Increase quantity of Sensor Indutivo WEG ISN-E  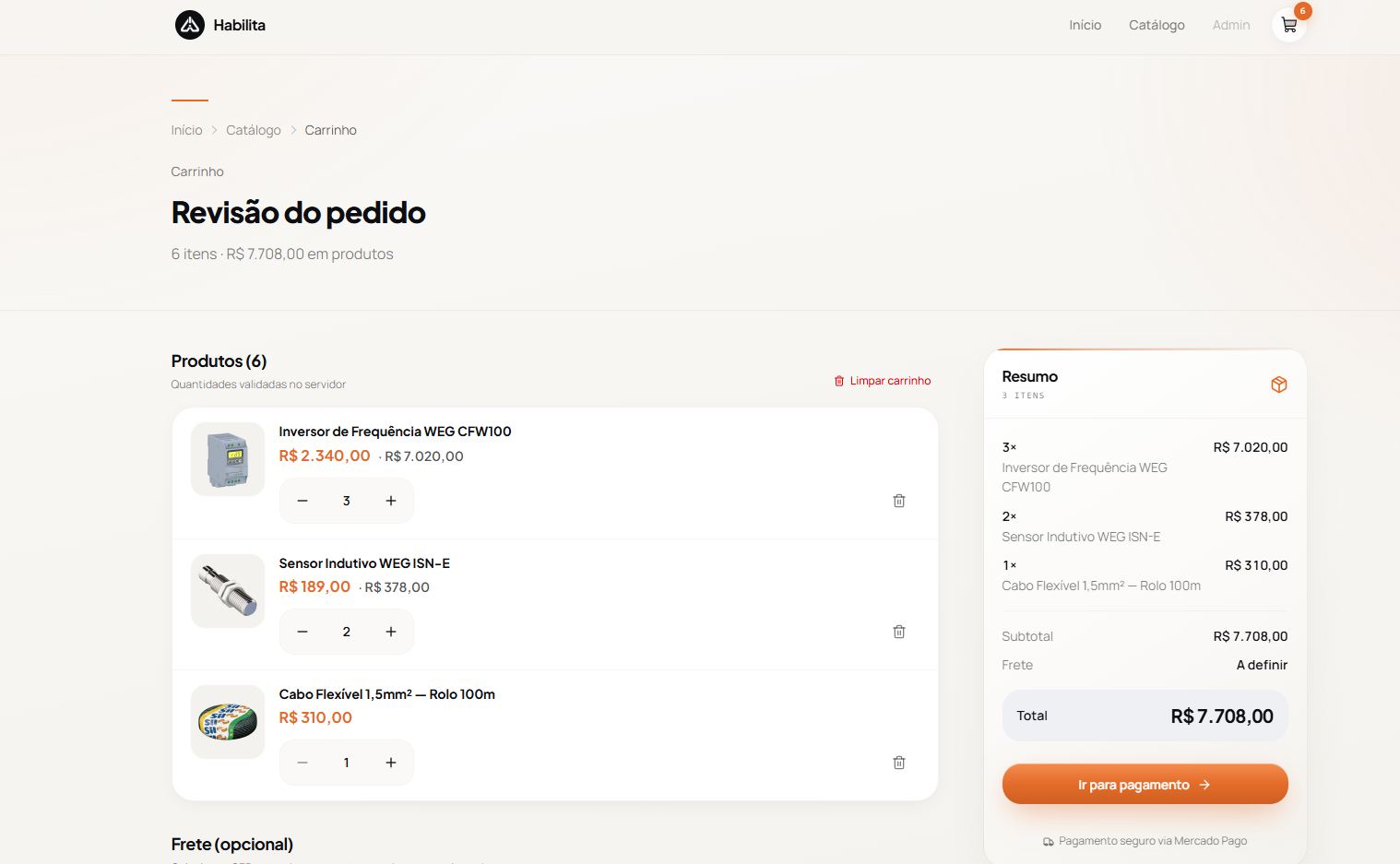pos(391,632)
